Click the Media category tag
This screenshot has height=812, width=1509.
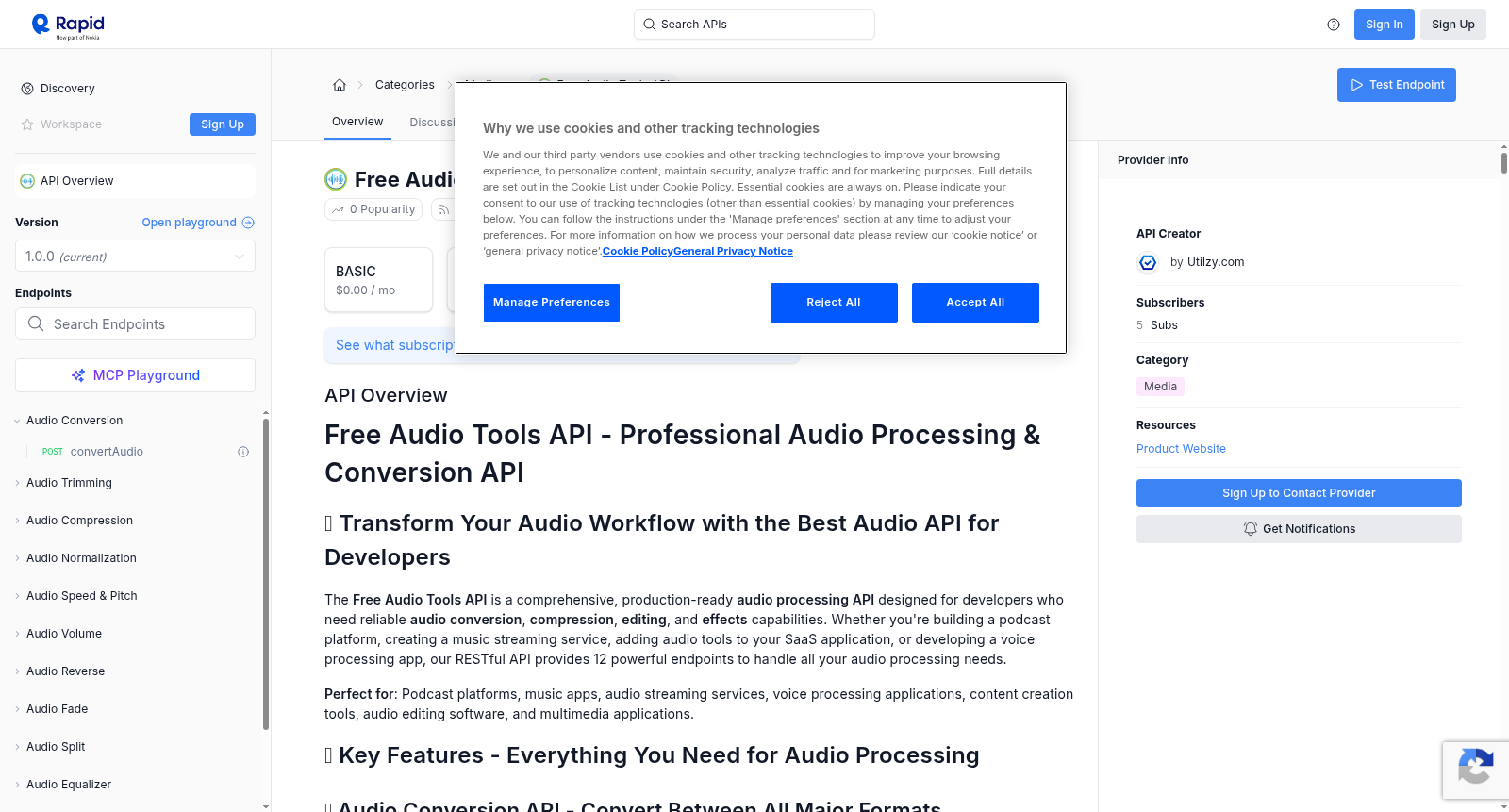click(x=1160, y=387)
